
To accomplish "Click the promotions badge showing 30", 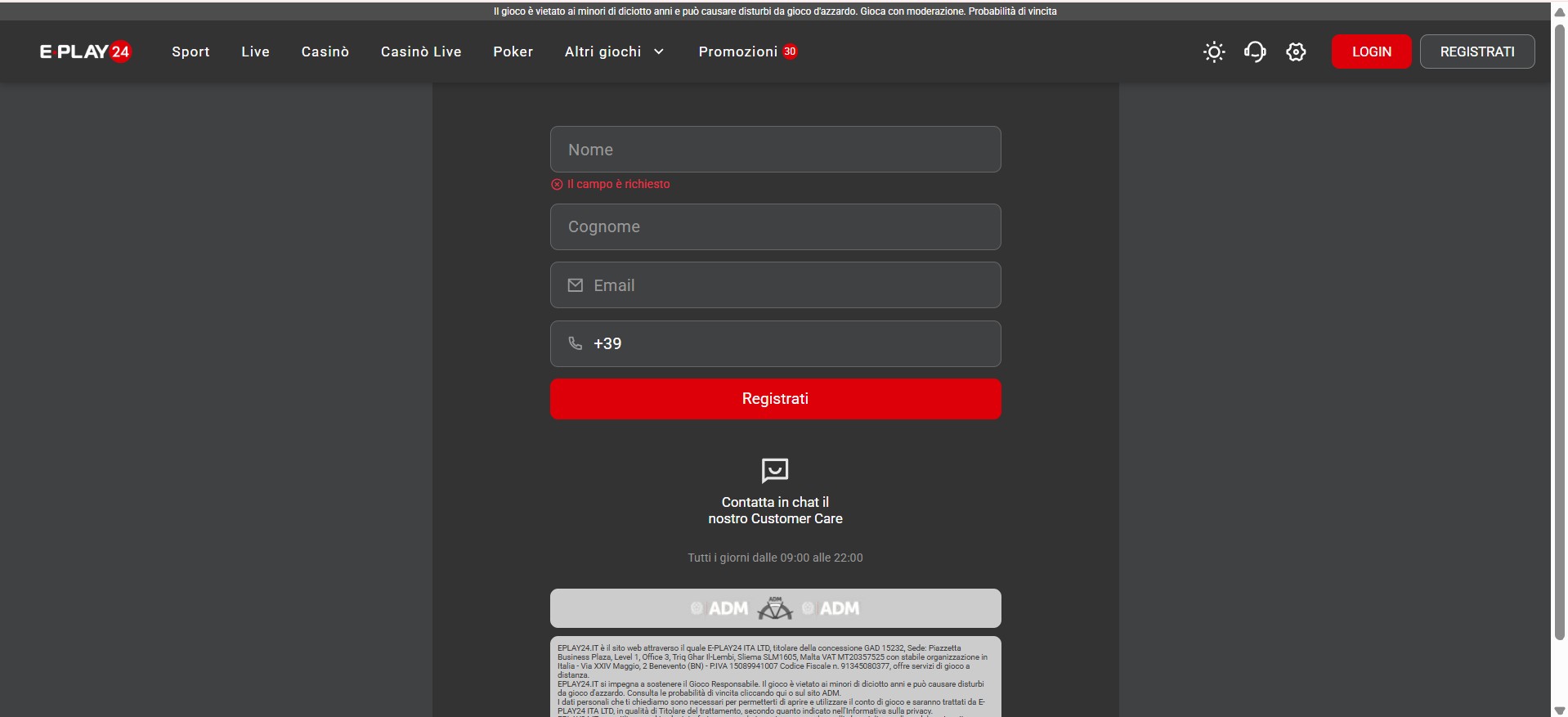I will (790, 52).
